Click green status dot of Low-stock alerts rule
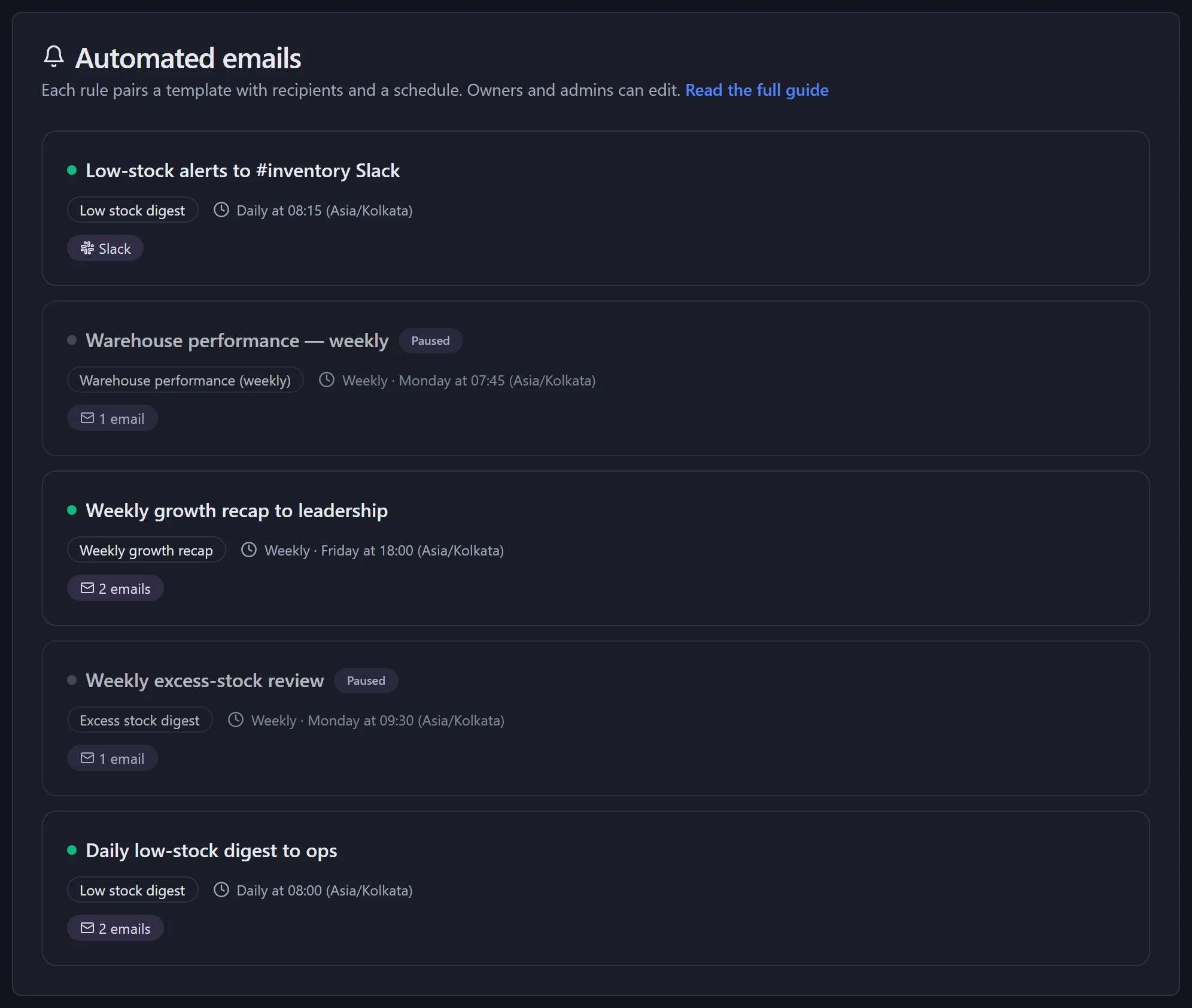 click(72, 171)
